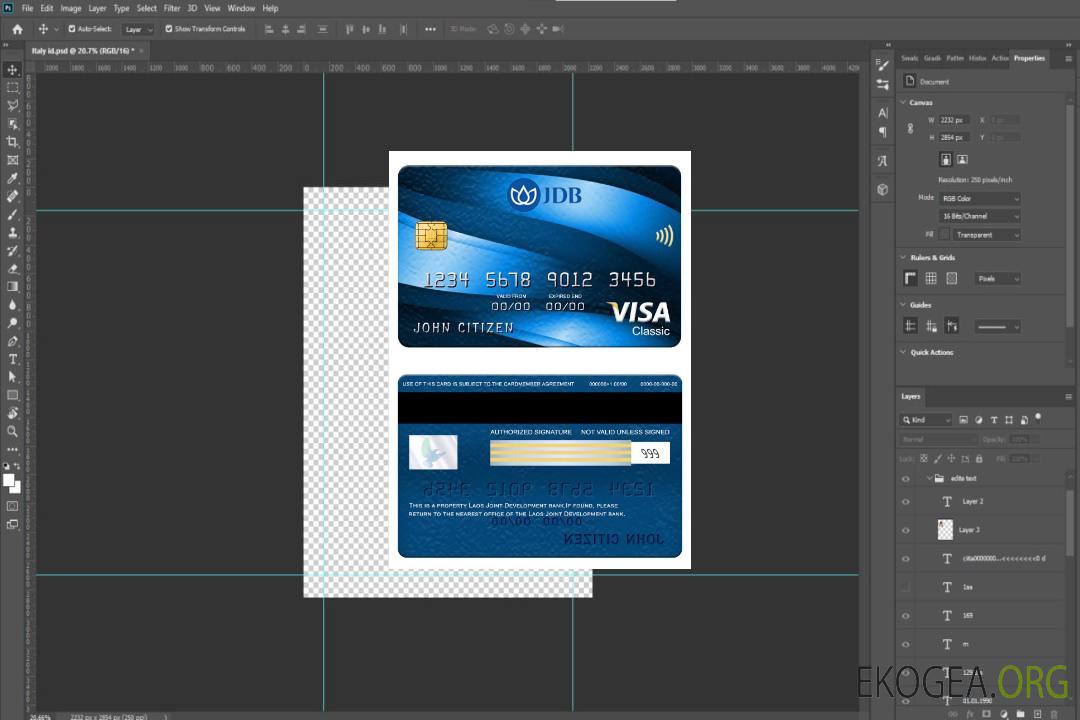Image resolution: width=1080 pixels, height=720 pixels.
Task: Switch to the Properties panel tab
Action: click(1029, 59)
